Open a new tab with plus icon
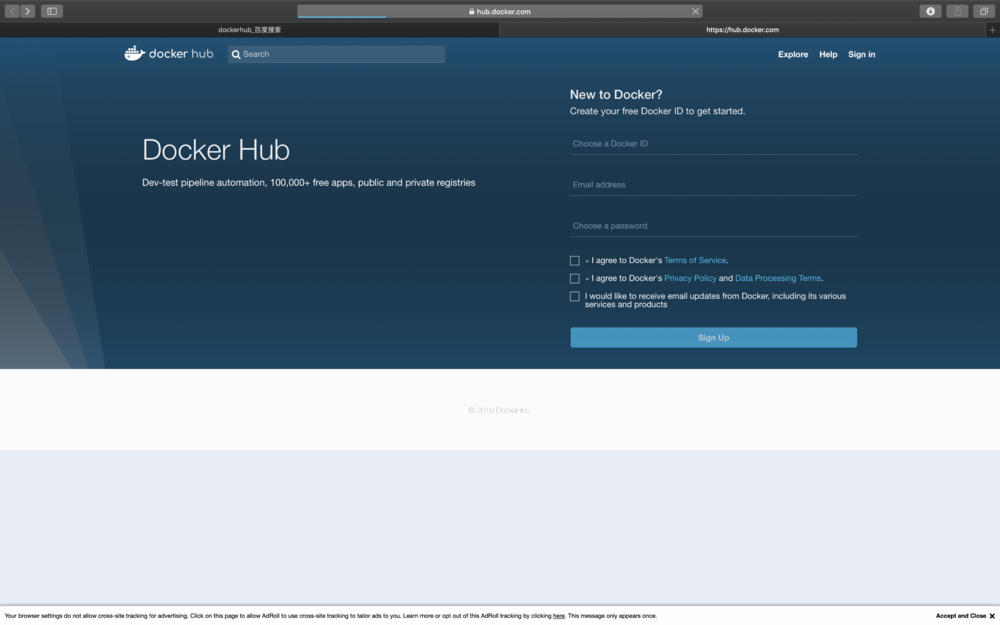Screen dimensions: 1000x625 [992, 29]
